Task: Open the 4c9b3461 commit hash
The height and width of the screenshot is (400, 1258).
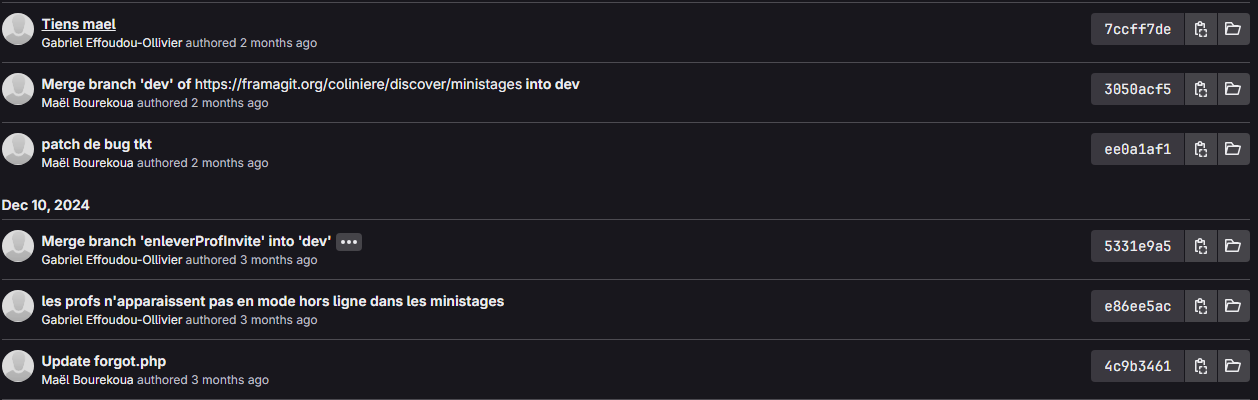Action: 1137,365
